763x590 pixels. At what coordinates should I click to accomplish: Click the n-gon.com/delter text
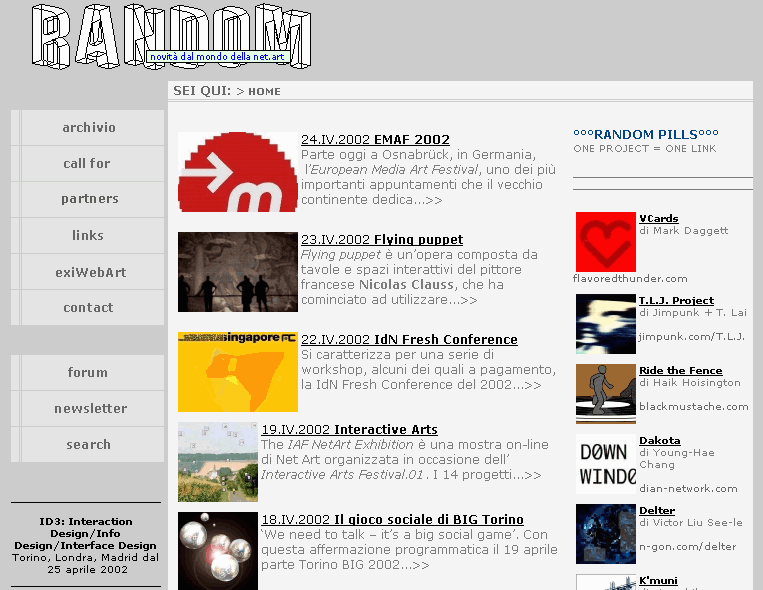(x=687, y=547)
